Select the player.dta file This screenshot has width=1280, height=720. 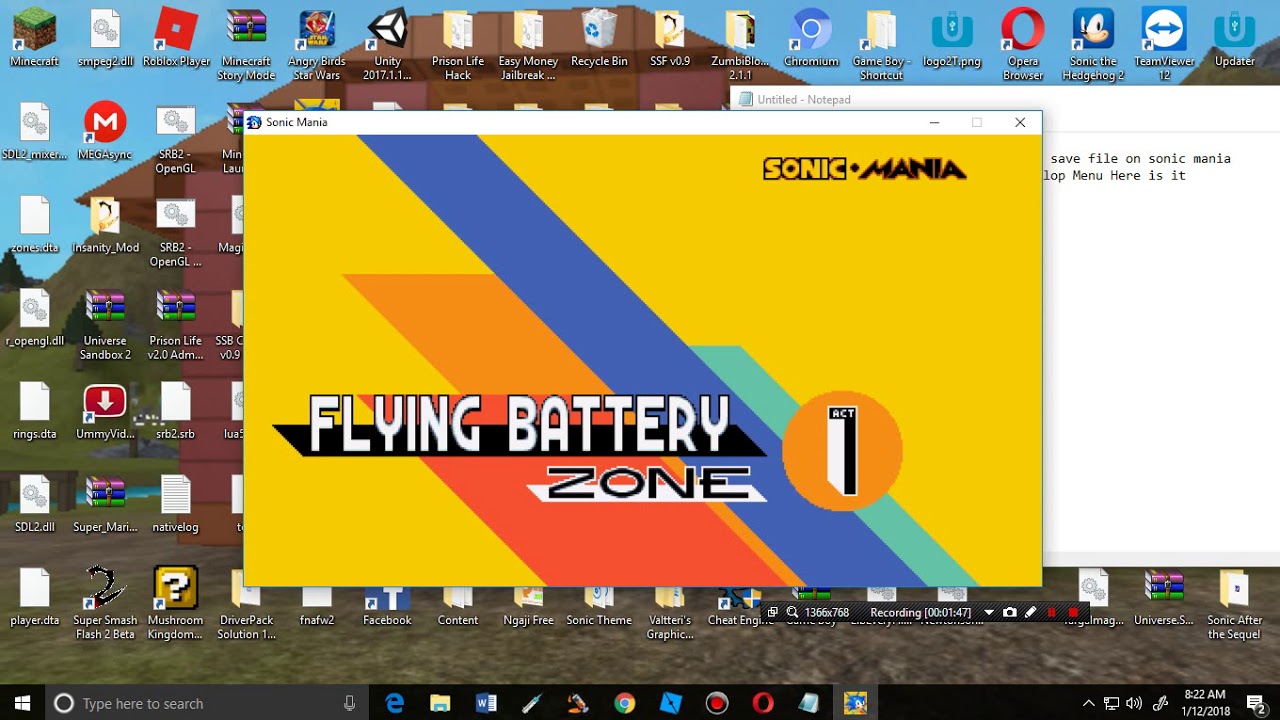pos(35,596)
